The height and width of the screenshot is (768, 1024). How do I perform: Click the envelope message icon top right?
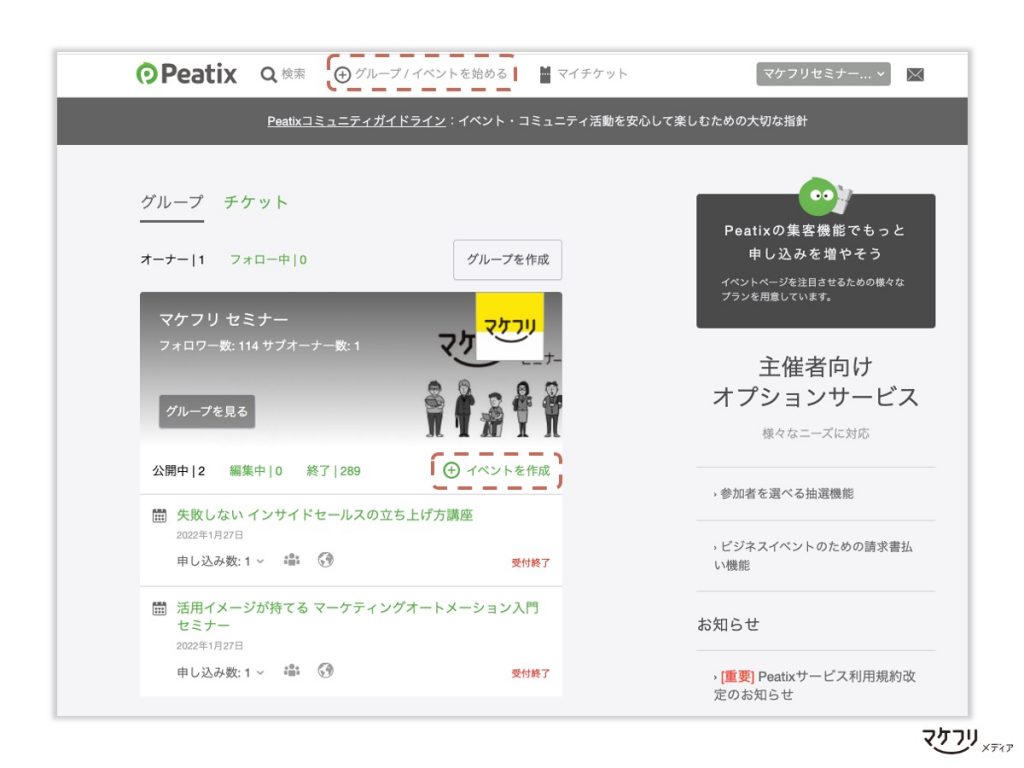pos(916,73)
